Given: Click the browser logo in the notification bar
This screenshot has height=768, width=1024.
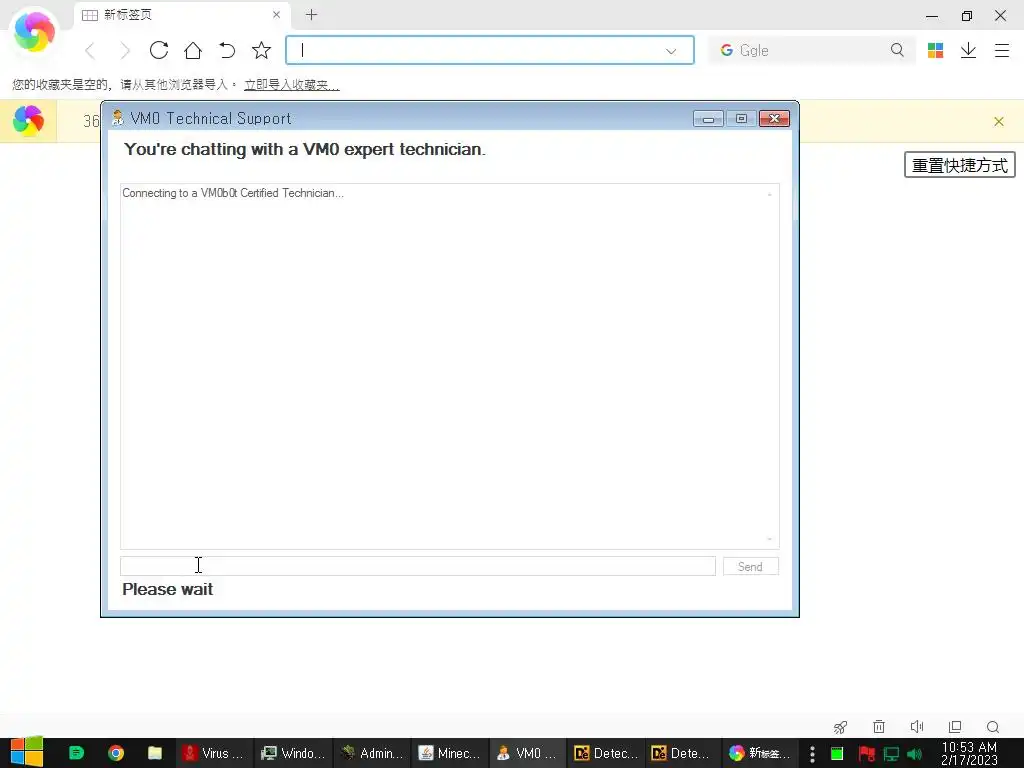Looking at the screenshot, I should pos(28,121).
